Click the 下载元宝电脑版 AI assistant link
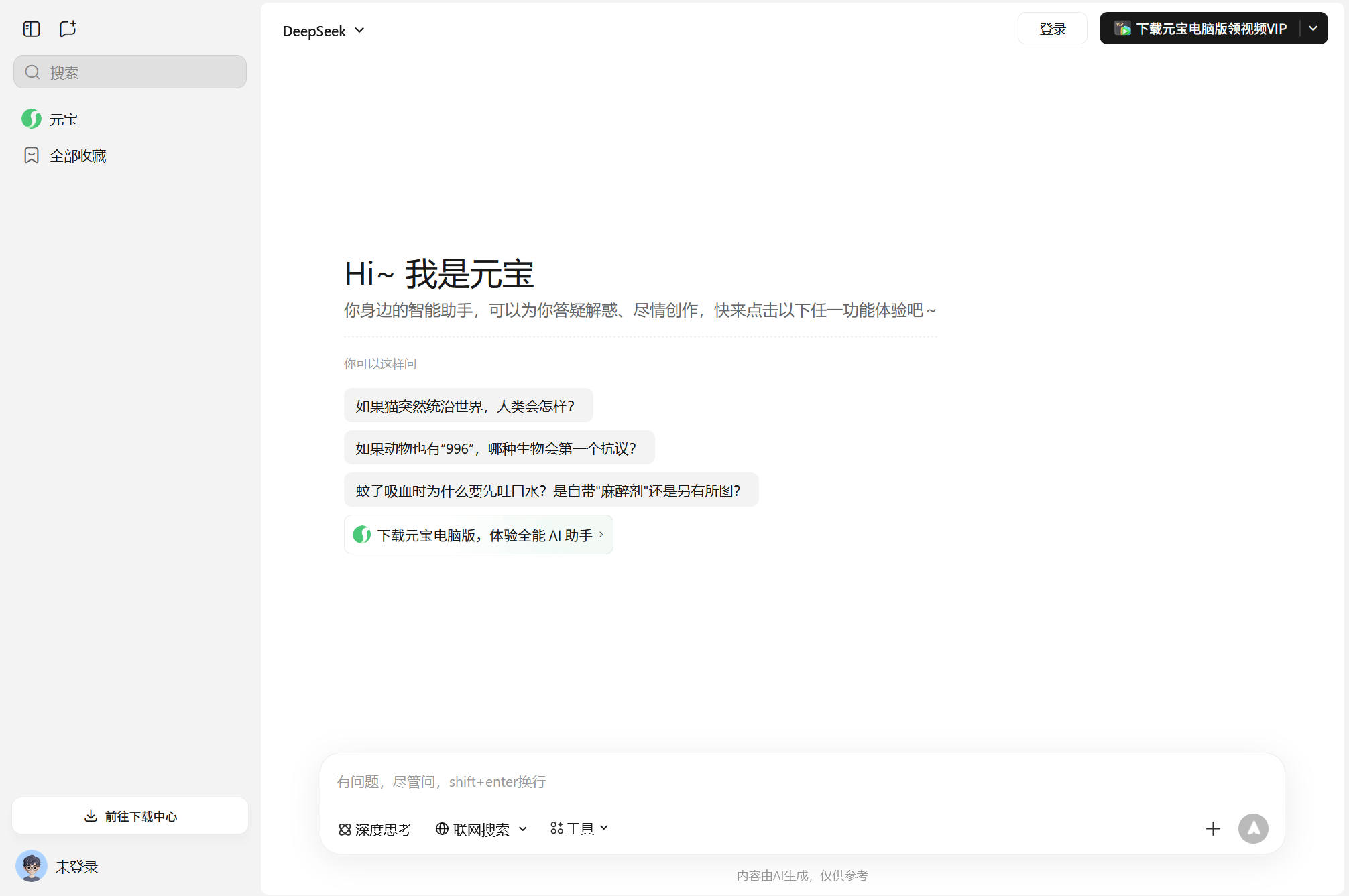This screenshot has height=896, width=1349. [x=478, y=534]
